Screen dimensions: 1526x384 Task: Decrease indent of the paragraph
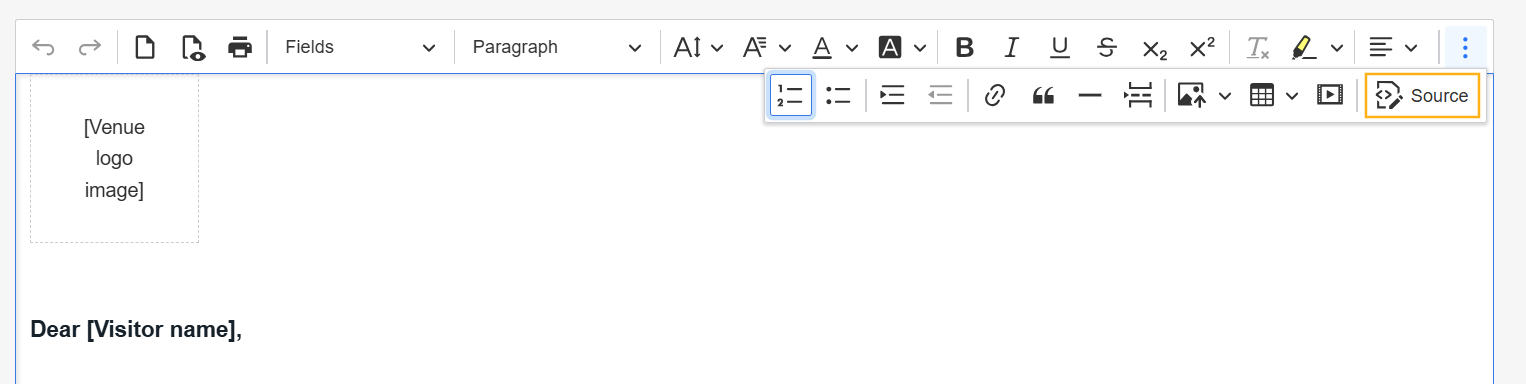pyautogui.click(x=940, y=95)
